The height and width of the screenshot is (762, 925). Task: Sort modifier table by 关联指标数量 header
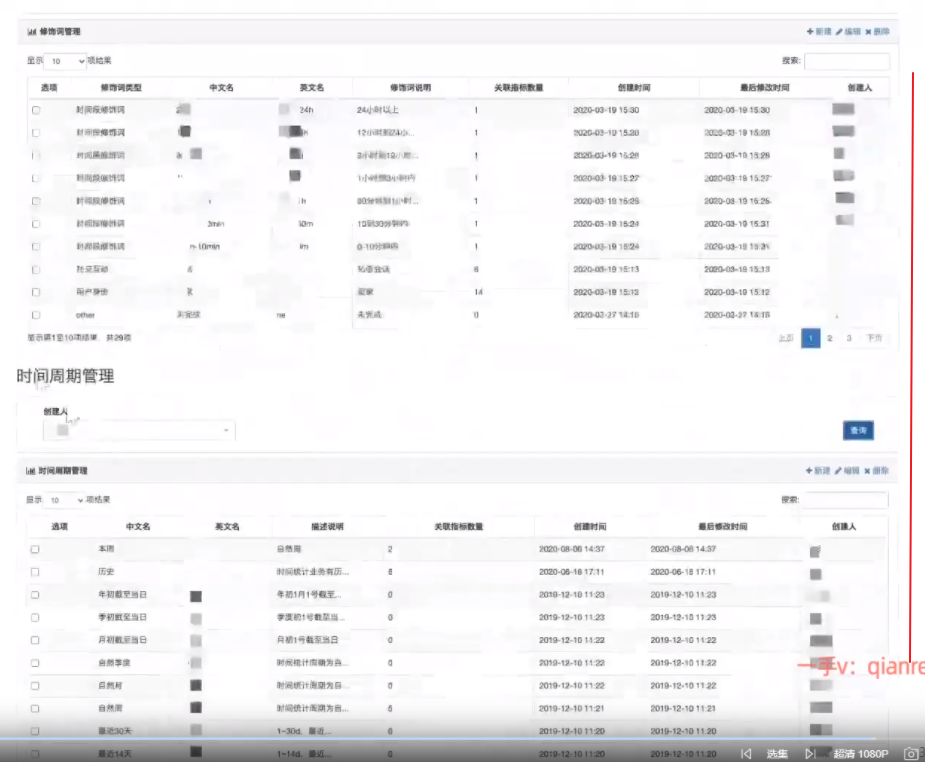pos(519,88)
